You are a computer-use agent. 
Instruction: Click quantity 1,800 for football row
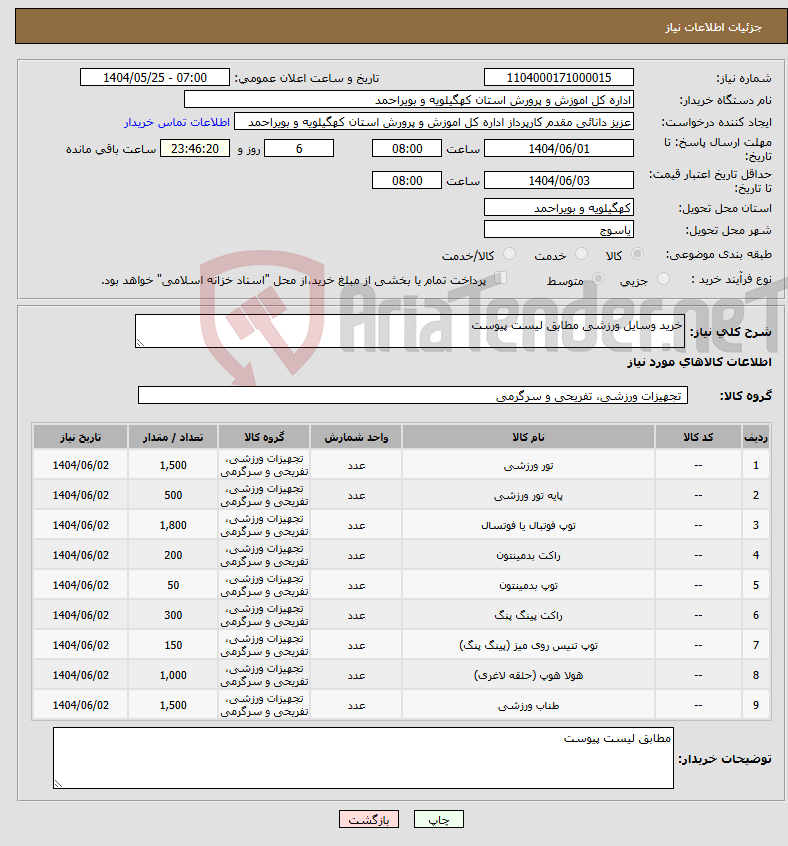click(x=173, y=525)
